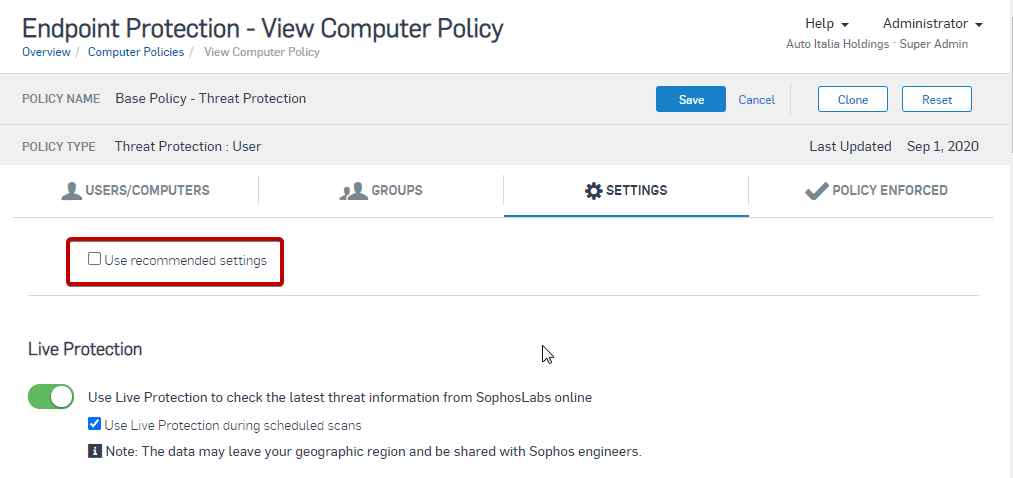Enable Use recommended settings checkbox
The image size is (1013, 478).
(x=95, y=259)
